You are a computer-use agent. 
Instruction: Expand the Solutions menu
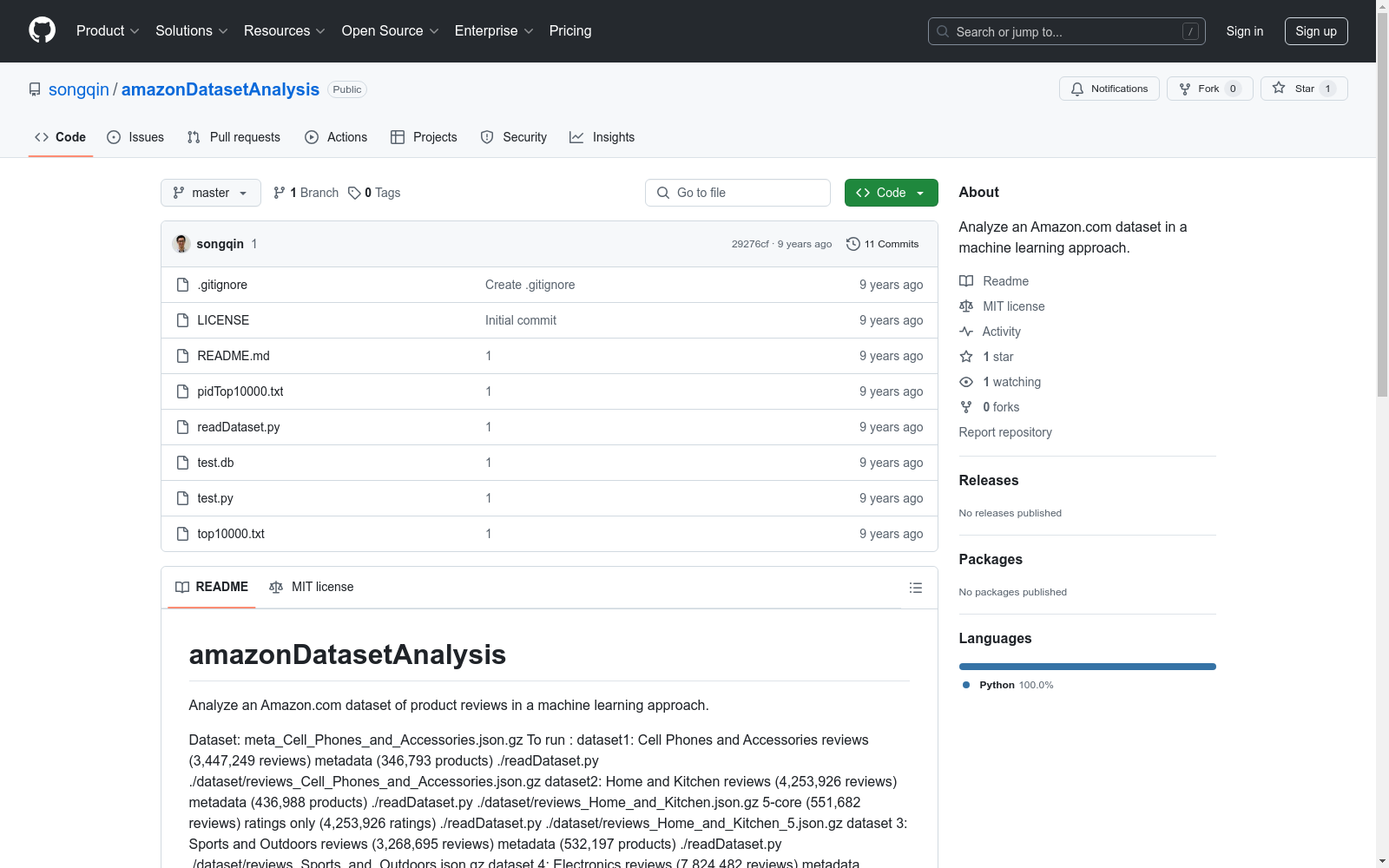pos(192,31)
